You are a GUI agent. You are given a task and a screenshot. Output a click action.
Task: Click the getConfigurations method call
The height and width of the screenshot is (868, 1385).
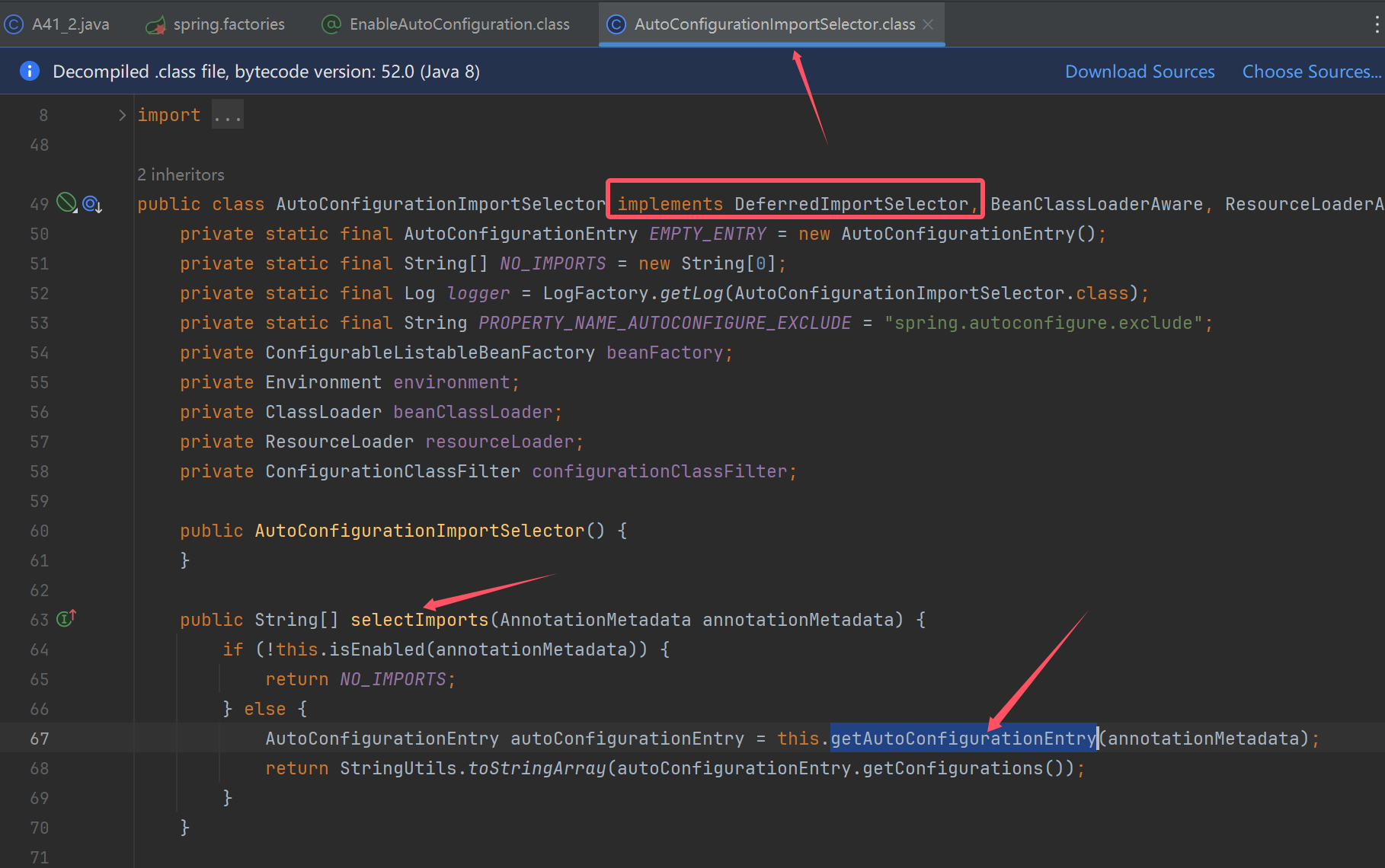(x=952, y=768)
